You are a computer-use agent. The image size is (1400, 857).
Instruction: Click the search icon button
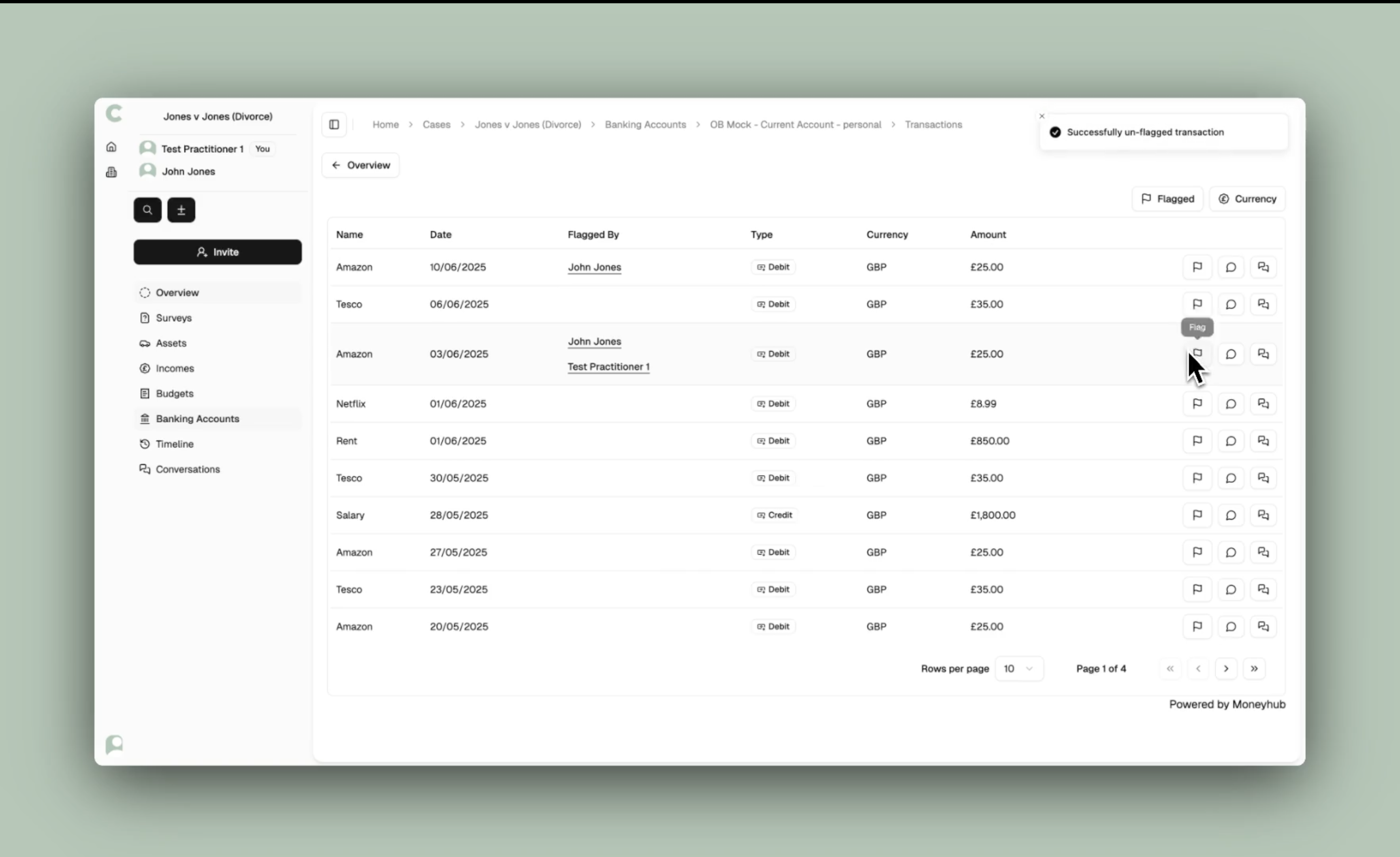[148, 210]
